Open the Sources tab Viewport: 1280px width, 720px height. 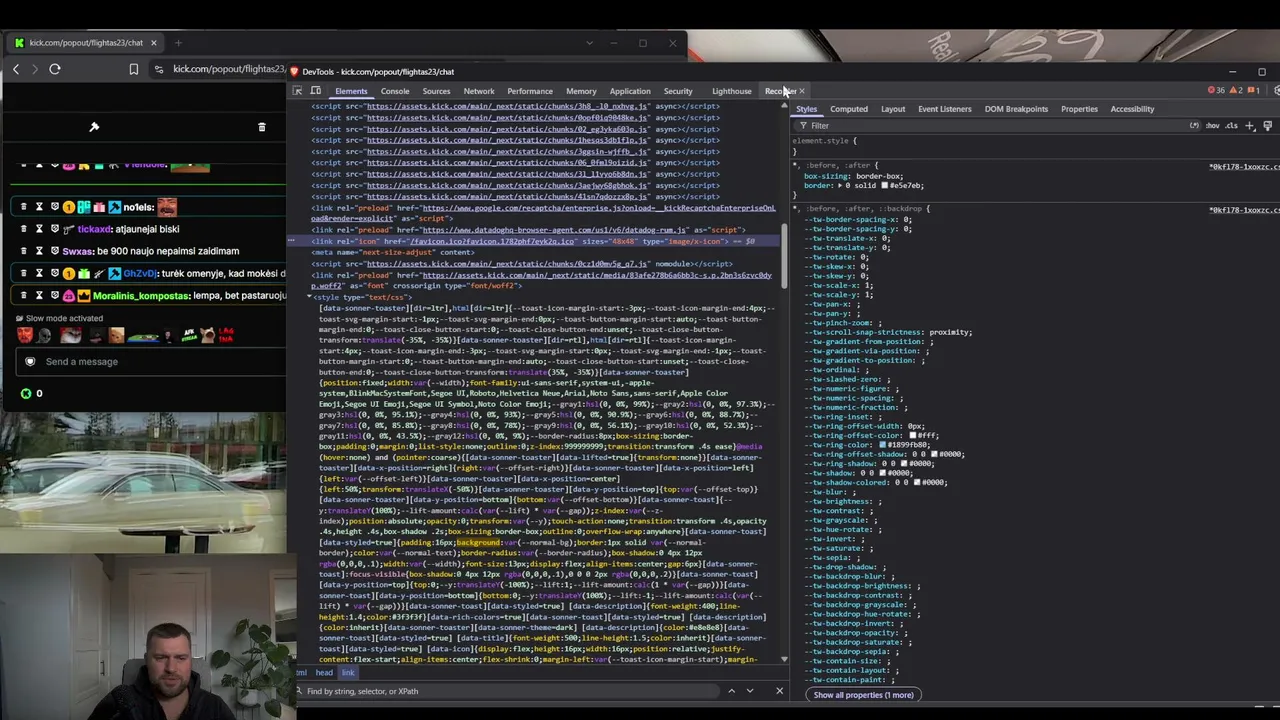pyautogui.click(x=436, y=91)
